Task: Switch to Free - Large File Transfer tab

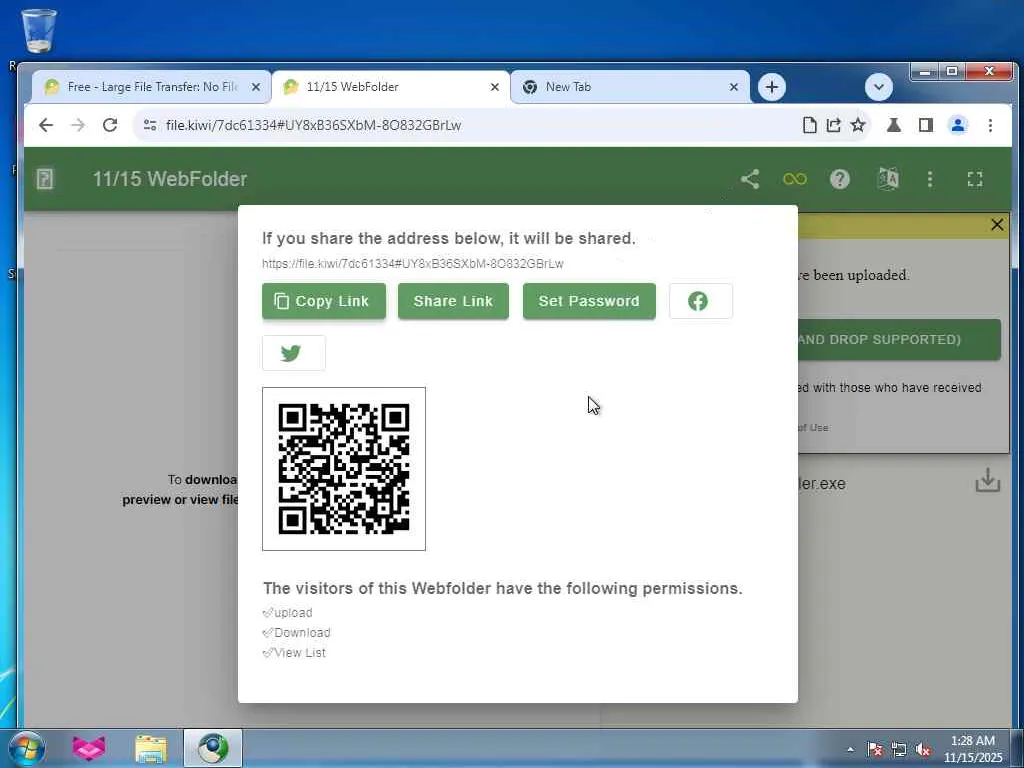Action: pyautogui.click(x=152, y=87)
